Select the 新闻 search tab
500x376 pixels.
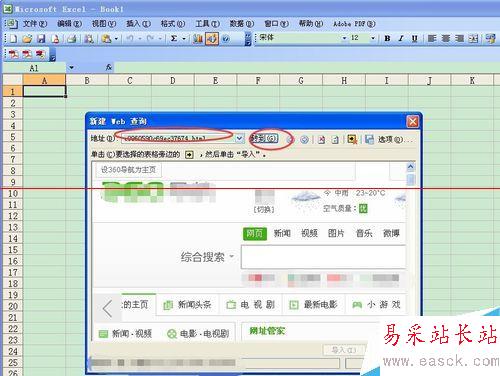tap(282, 233)
